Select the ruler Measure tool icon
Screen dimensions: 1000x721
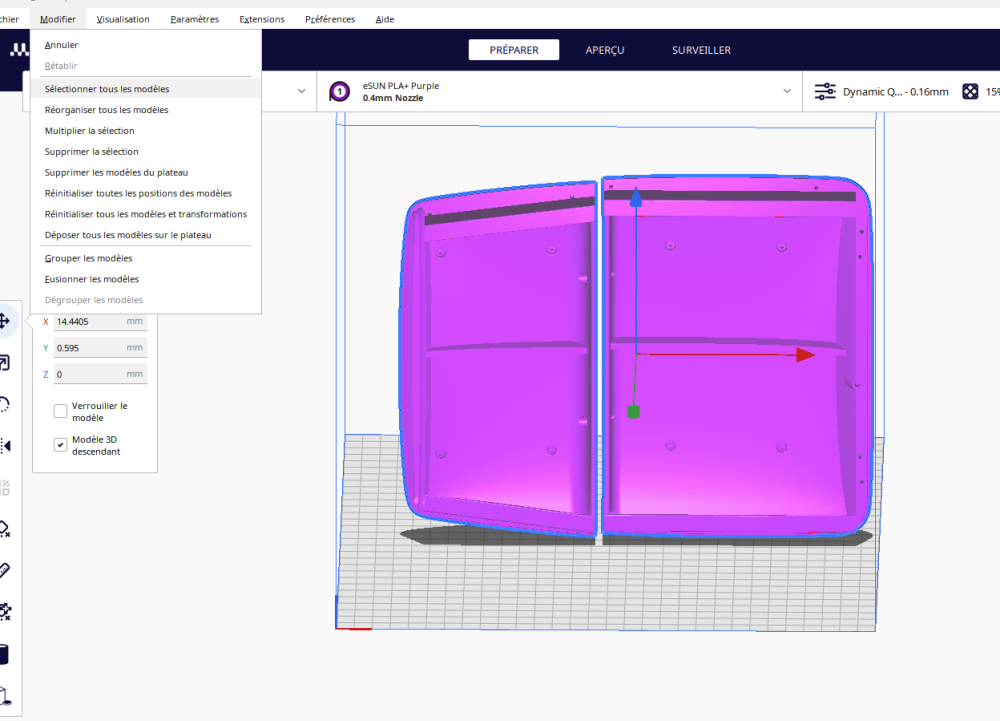[5, 571]
